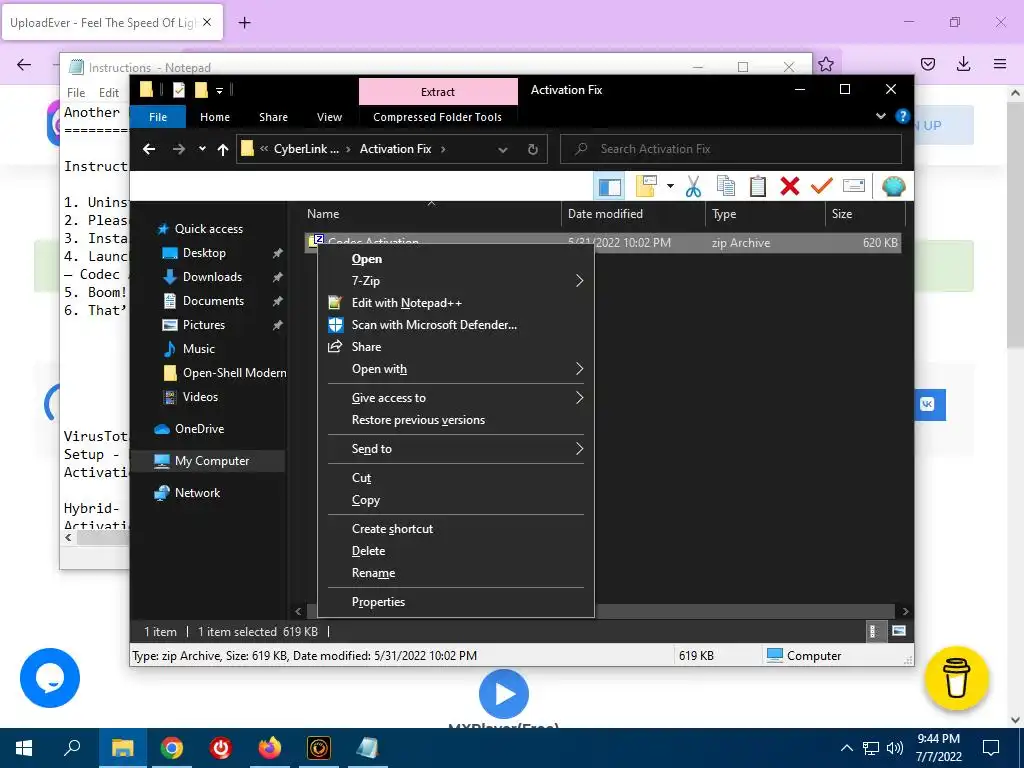Expand the address bar history dropdown
1024x768 pixels.
(503, 150)
